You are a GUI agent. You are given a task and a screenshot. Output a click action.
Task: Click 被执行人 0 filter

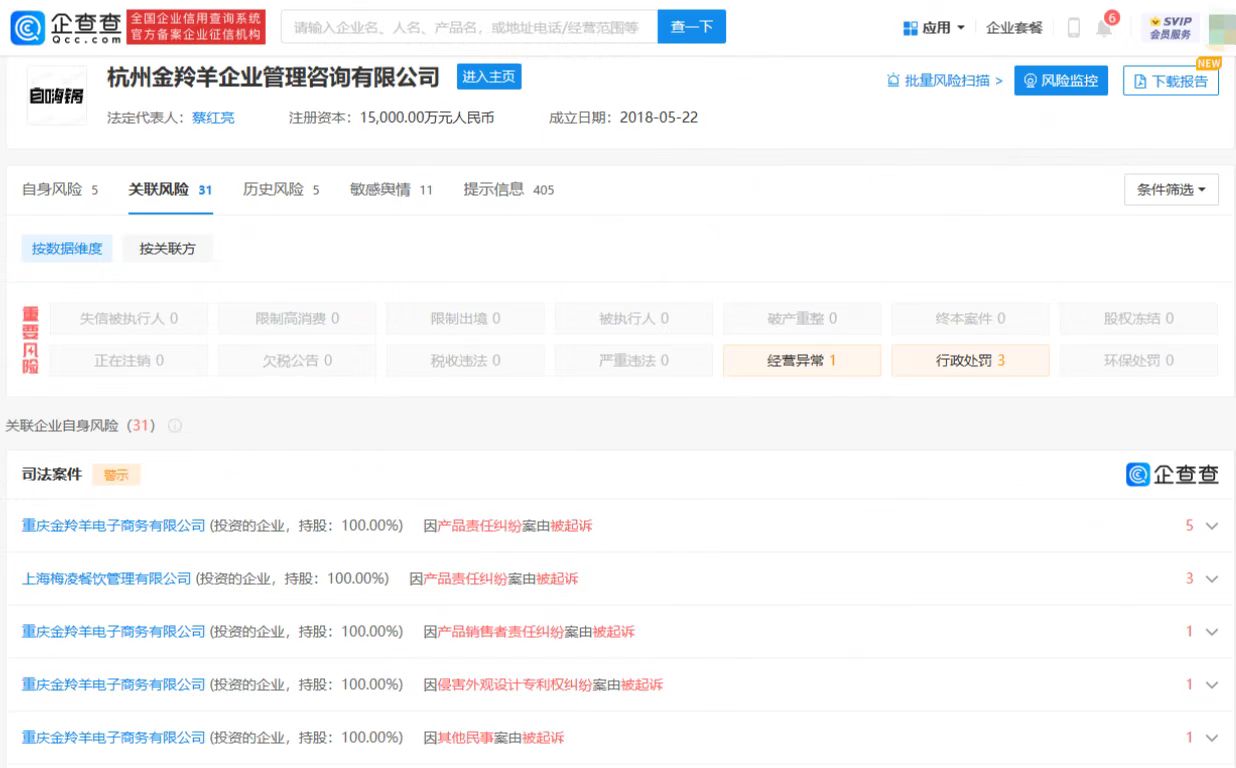[634, 318]
